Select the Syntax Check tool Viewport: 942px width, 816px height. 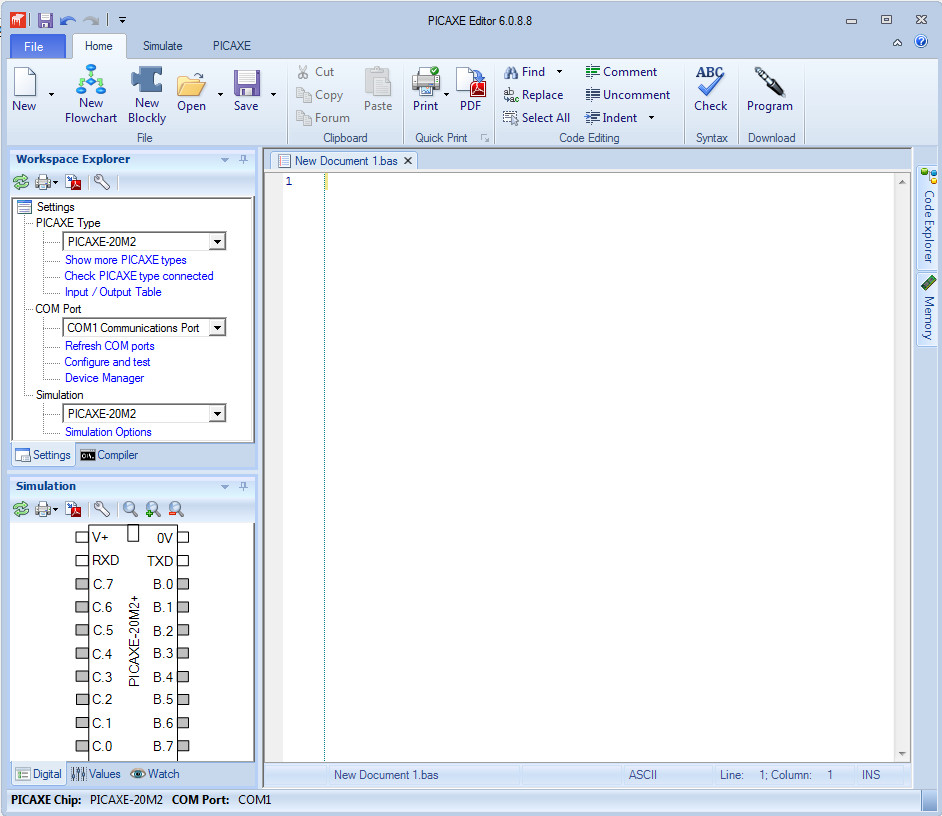point(710,90)
